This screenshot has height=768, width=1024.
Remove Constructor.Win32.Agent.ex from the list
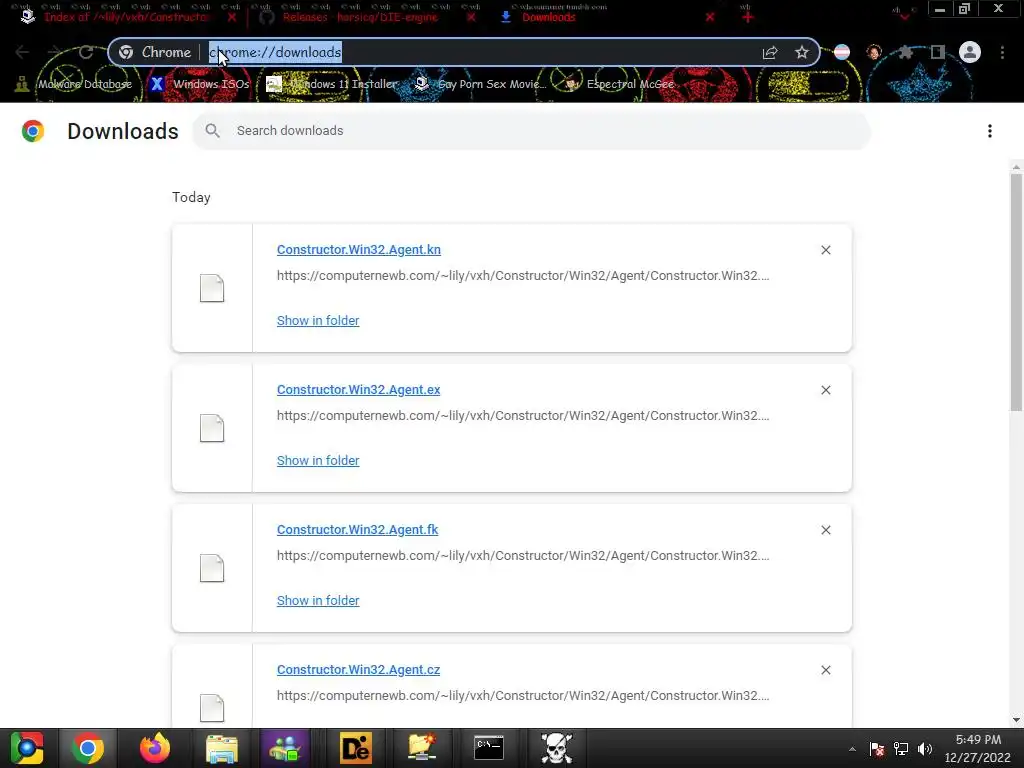[x=825, y=390]
